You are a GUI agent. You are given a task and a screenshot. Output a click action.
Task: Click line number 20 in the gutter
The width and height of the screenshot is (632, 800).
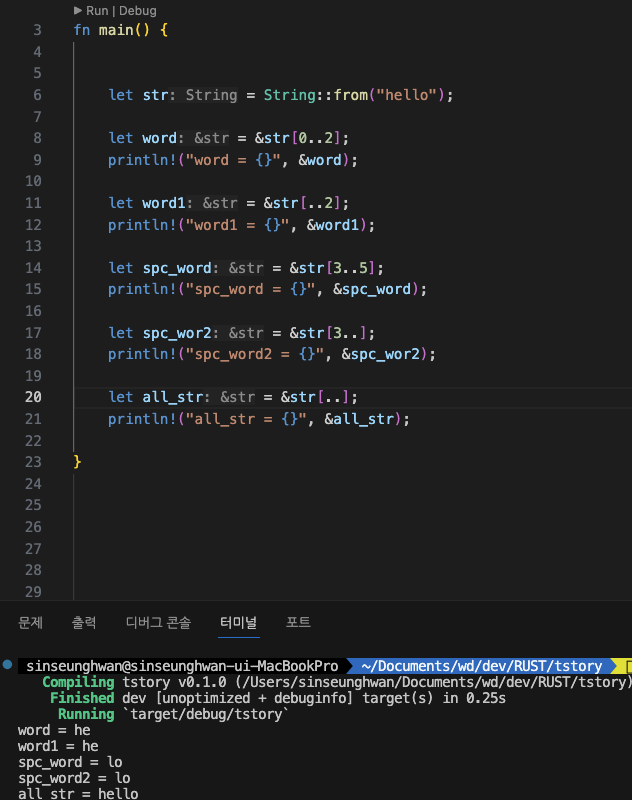[x=33, y=397]
